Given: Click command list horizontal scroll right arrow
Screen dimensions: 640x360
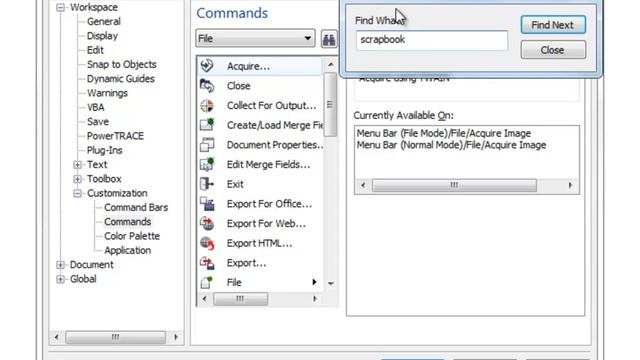Looking at the screenshot, I should (315, 299).
